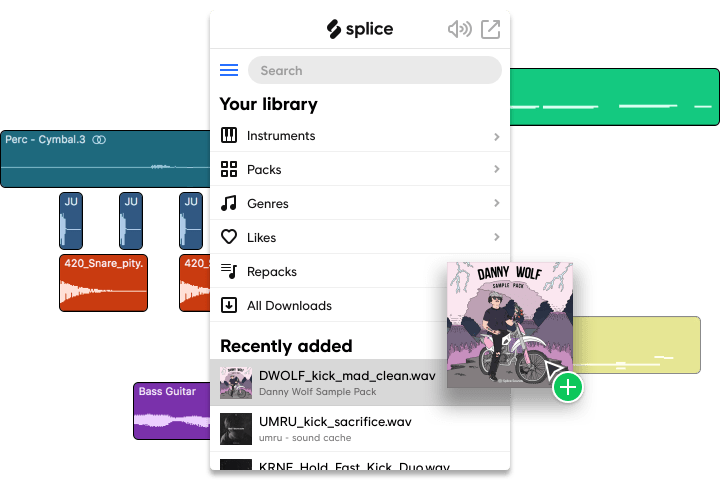The image size is (720, 480).
Task: Open the Likes library section
Action: [x=360, y=237]
